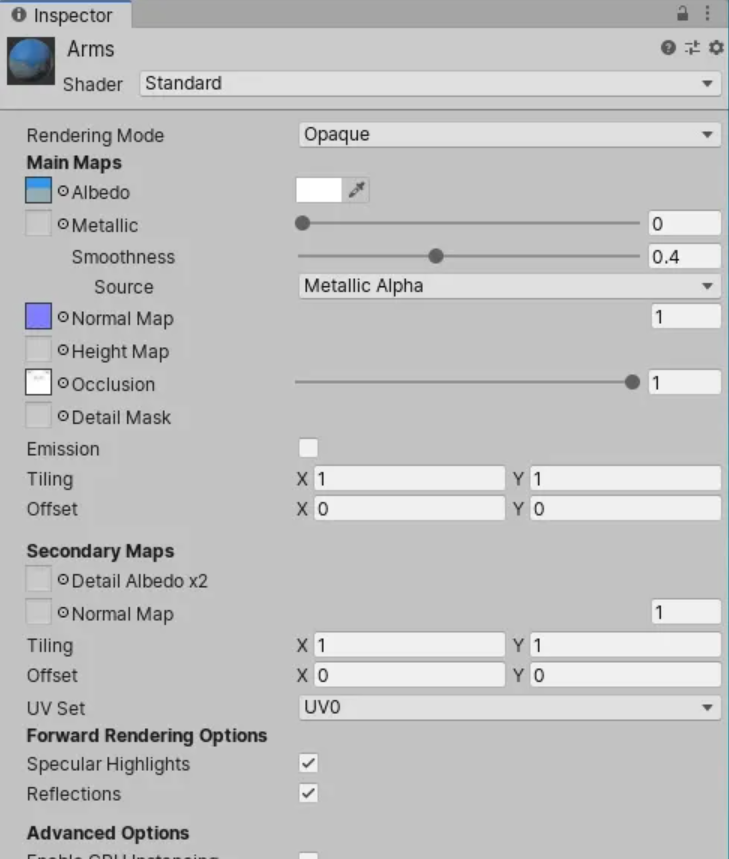Select the main Normal Map texture slot
729x859 pixels.
click(x=38, y=318)
